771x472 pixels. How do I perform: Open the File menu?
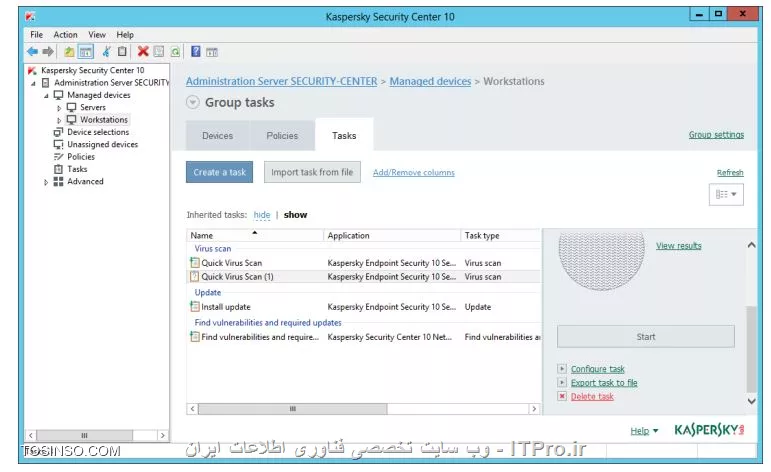36,34
